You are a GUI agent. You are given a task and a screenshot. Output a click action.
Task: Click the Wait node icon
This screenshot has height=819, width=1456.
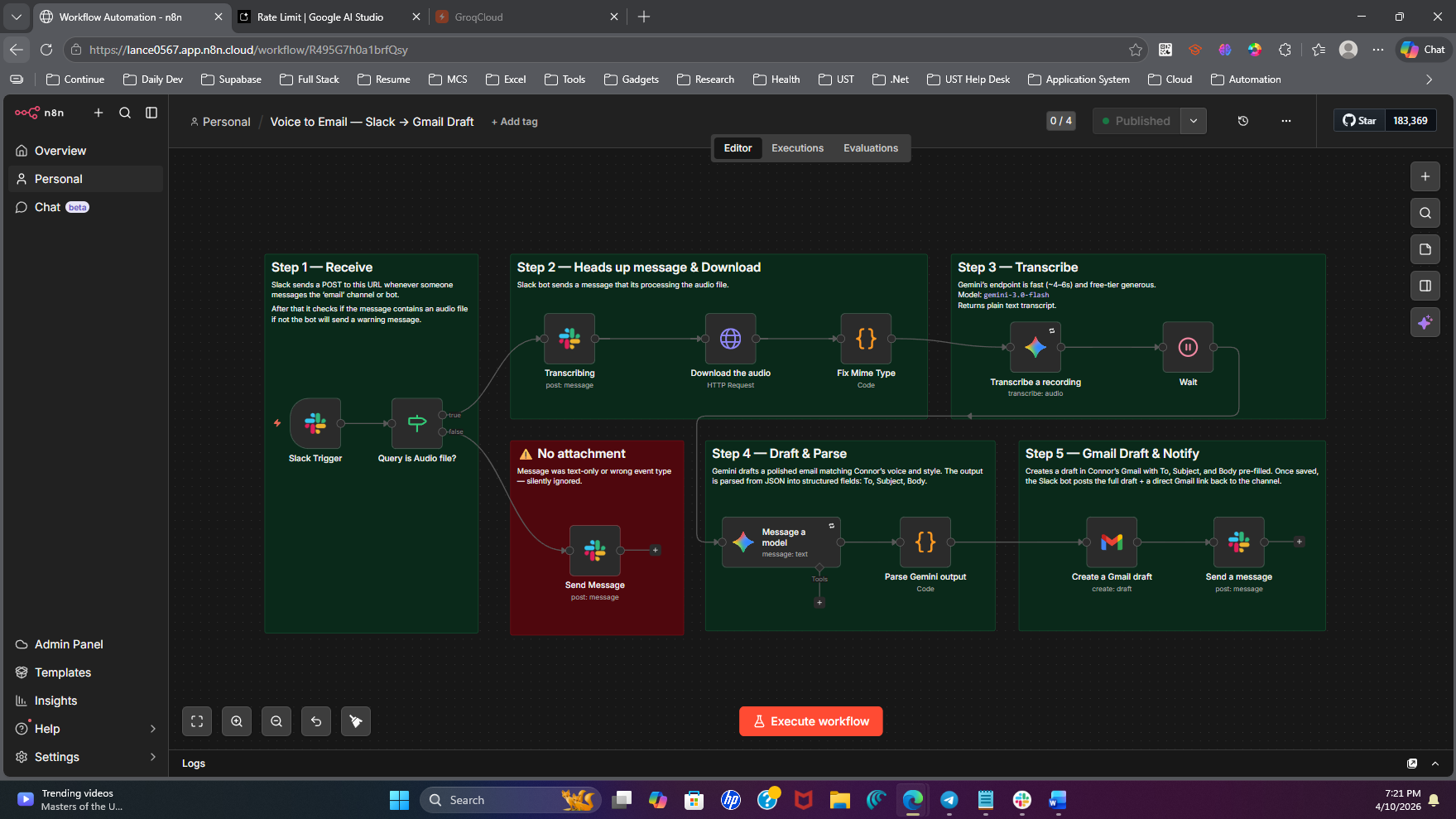[1188, 347]
